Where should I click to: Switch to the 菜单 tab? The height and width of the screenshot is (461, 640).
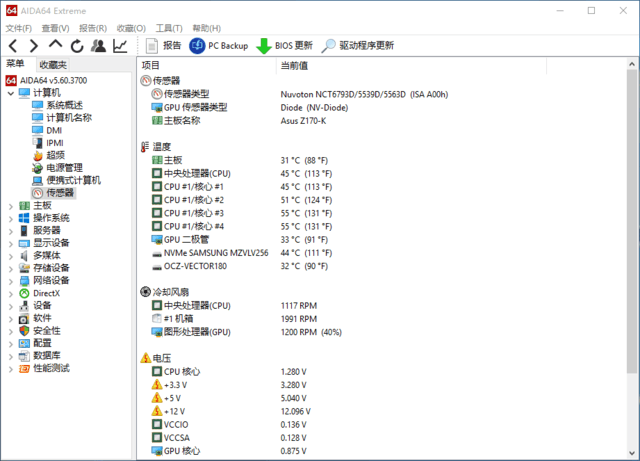click(16, 64)
